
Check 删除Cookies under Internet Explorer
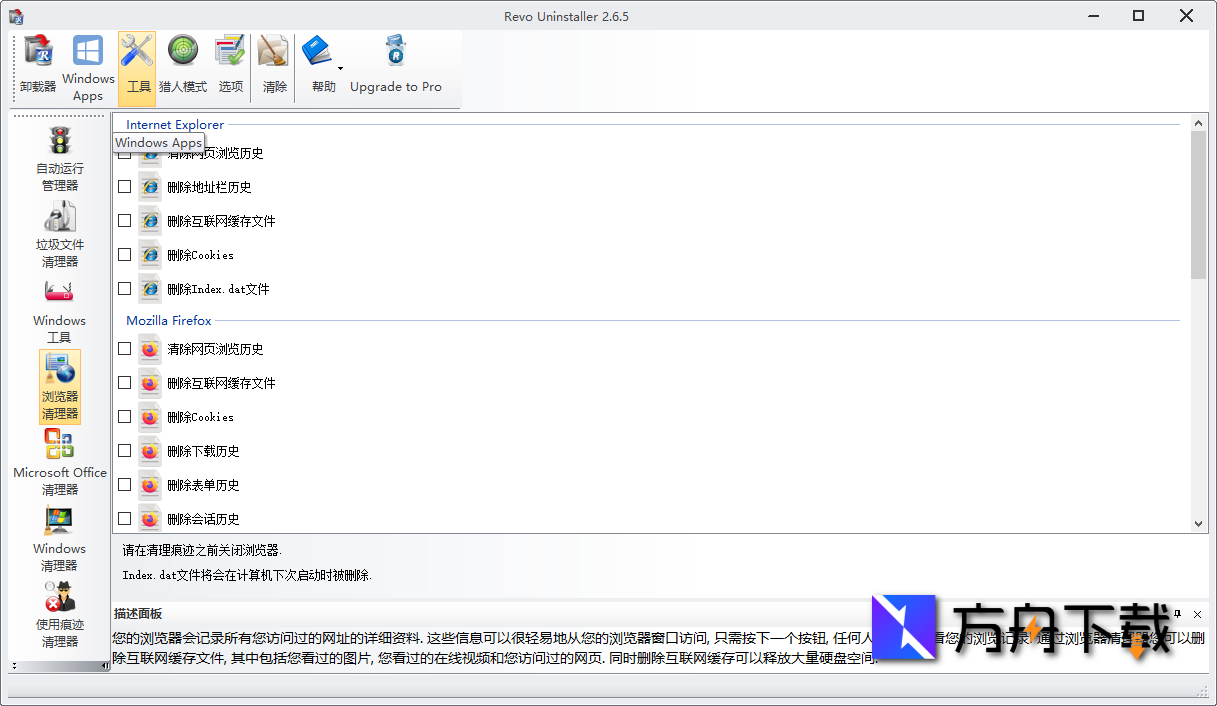[x=124, y=254]
